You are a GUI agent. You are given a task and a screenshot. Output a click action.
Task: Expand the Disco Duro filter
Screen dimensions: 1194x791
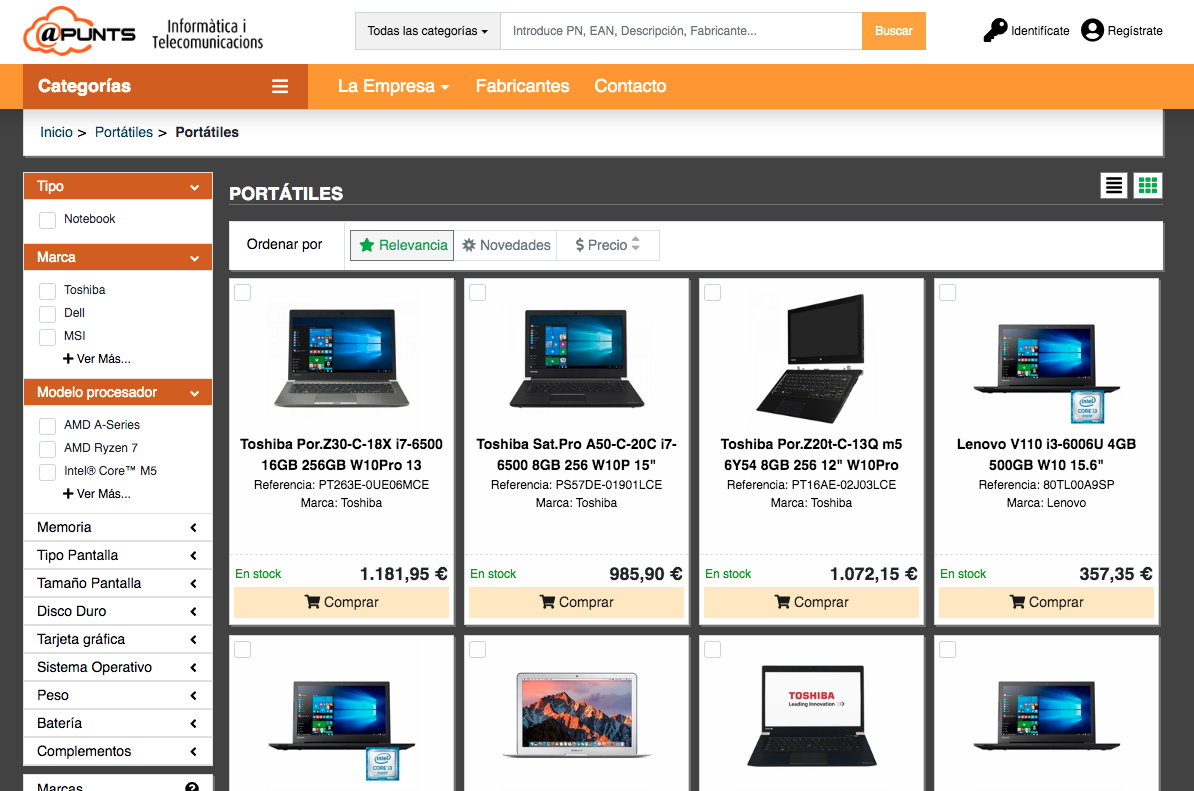(118, 611)
